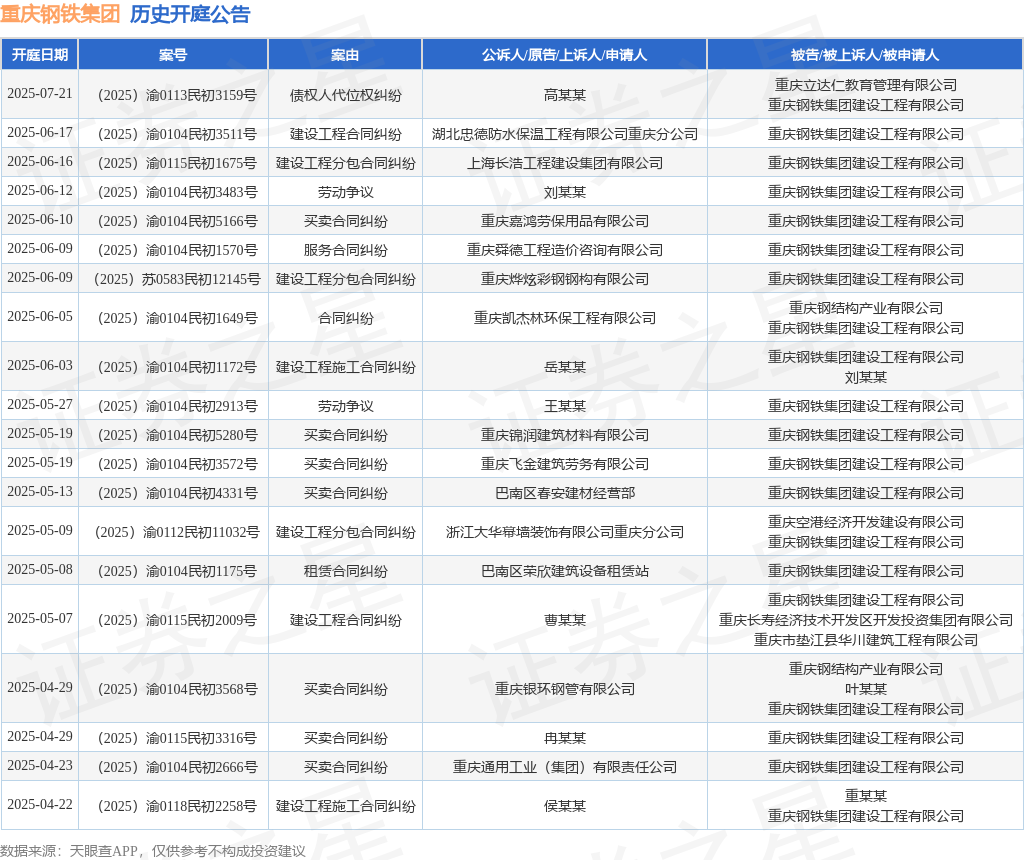The image size is (1024, 860).
Task: Click plaintiff 湖北忠德防水保温工程有限公司重庆分公司
Action: click(x=565, y=135)
